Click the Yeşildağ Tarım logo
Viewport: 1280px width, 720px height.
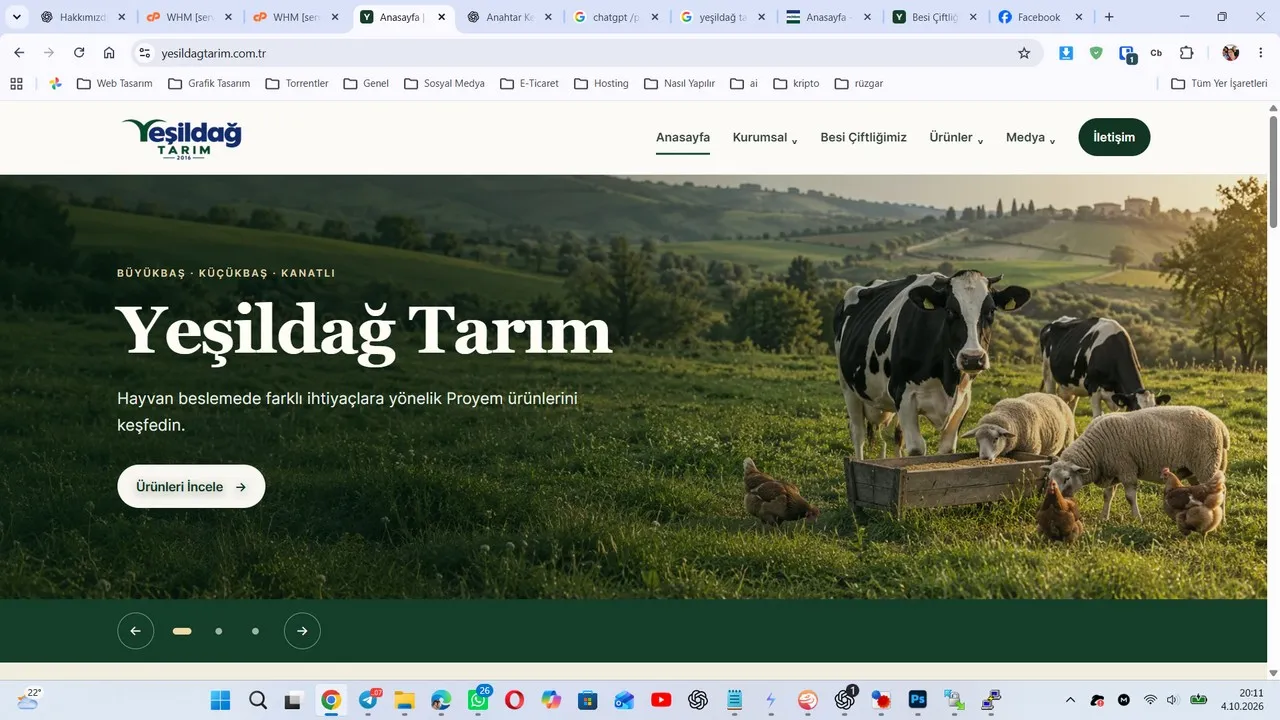coord(181,139)
